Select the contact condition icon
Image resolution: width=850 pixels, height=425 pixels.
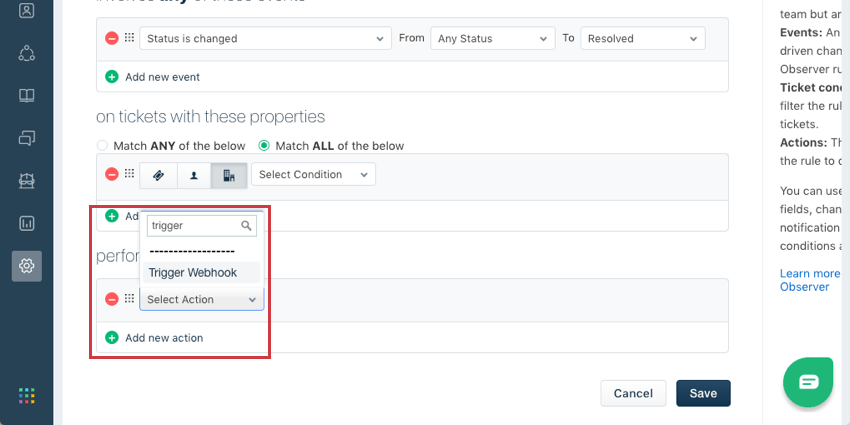point(193,175)
